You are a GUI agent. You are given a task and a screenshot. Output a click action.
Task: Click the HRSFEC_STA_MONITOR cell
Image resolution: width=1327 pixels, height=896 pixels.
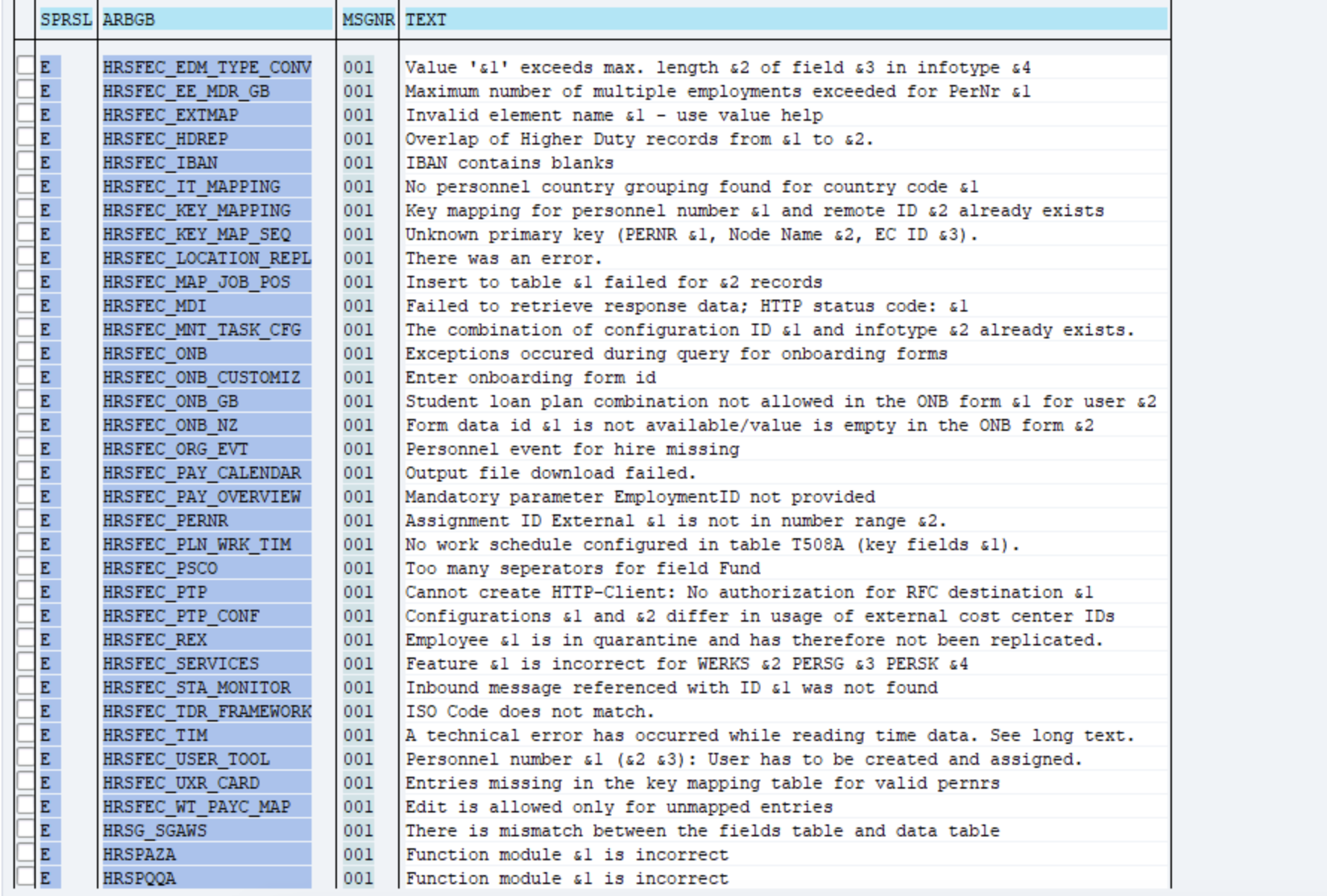(207, 687)
